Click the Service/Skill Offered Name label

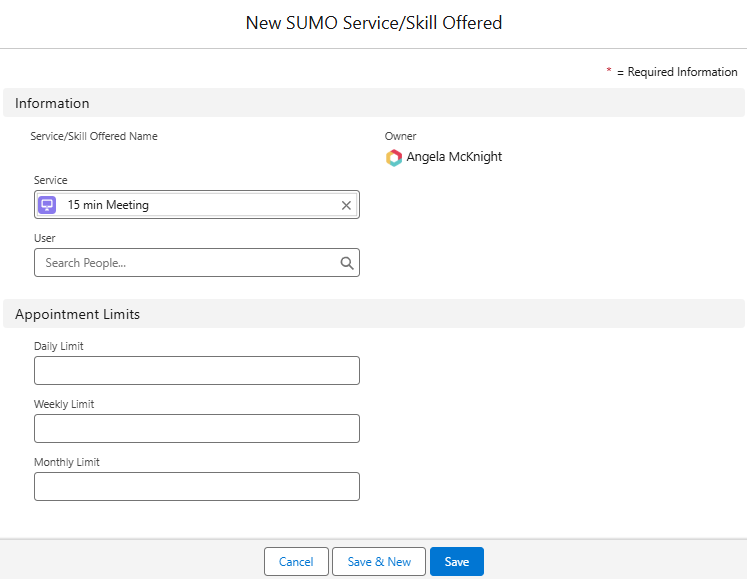pos(94,136)
